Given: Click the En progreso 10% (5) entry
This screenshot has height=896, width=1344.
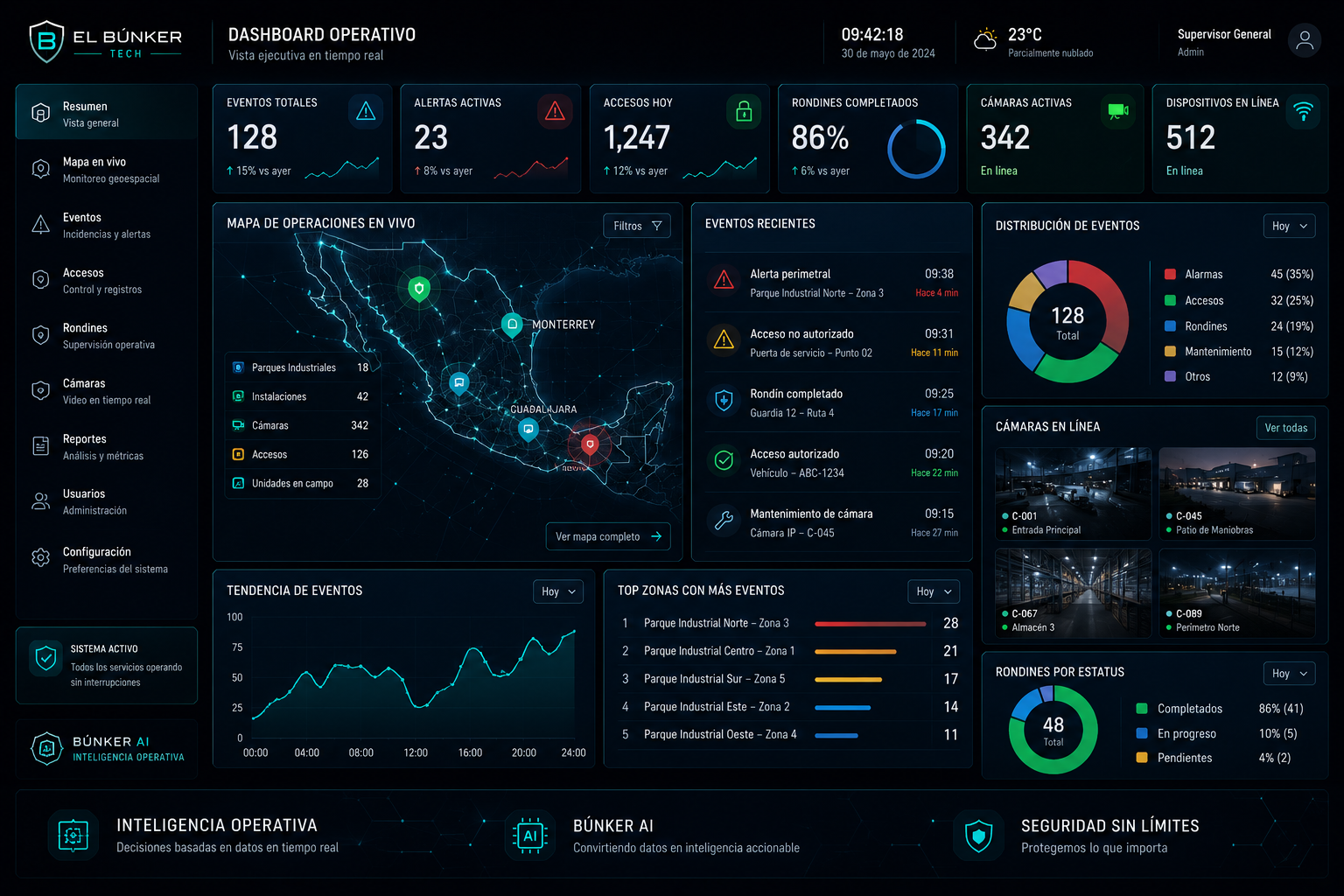Looking at the screenshot, I should [x=1216, y=733].
